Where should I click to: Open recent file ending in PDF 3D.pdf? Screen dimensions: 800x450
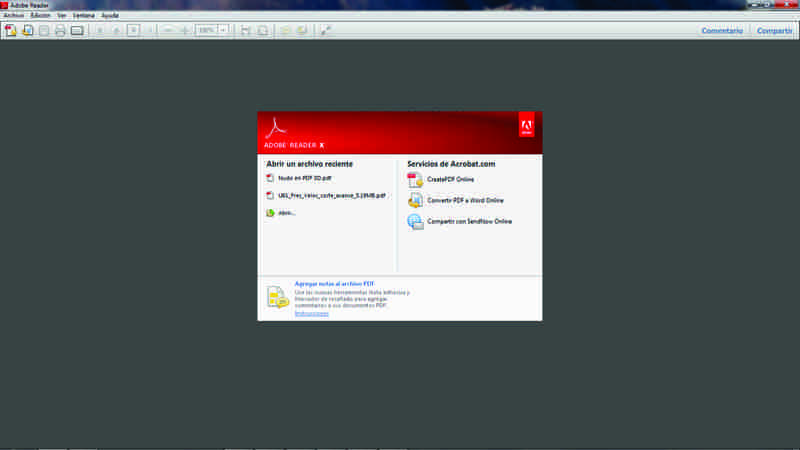click(305, 178)
